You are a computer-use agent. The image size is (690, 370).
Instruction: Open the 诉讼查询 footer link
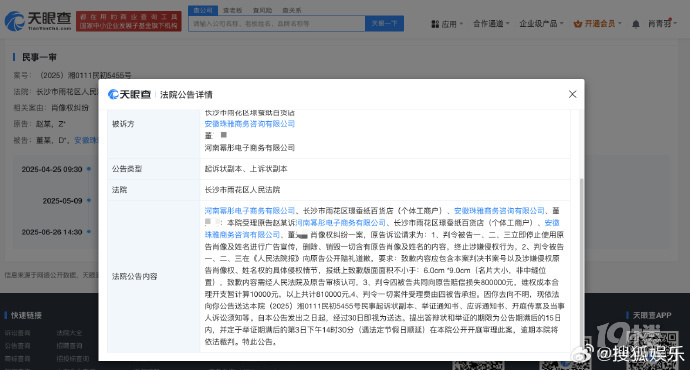(18, 333)
